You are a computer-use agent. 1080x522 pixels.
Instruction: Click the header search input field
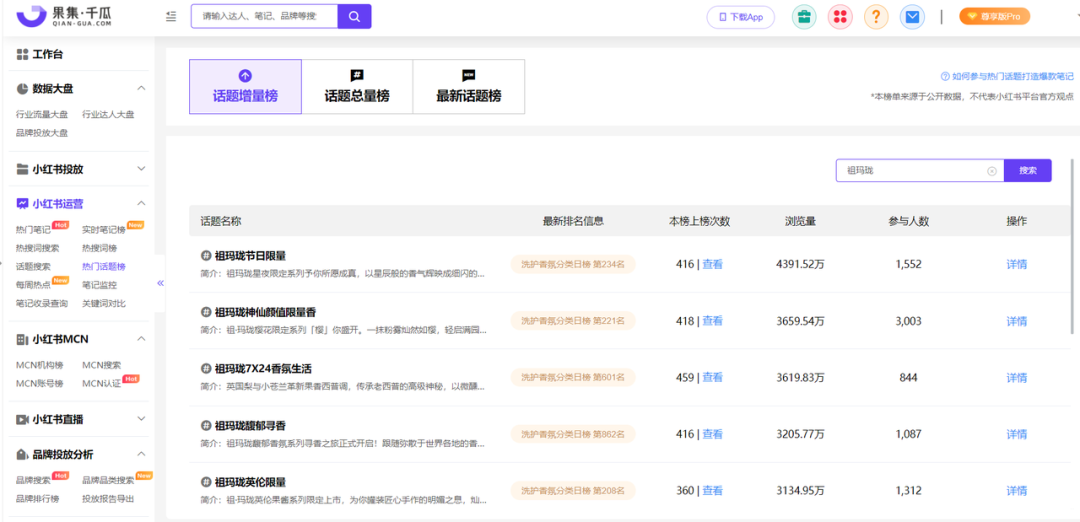pos(264,17)
